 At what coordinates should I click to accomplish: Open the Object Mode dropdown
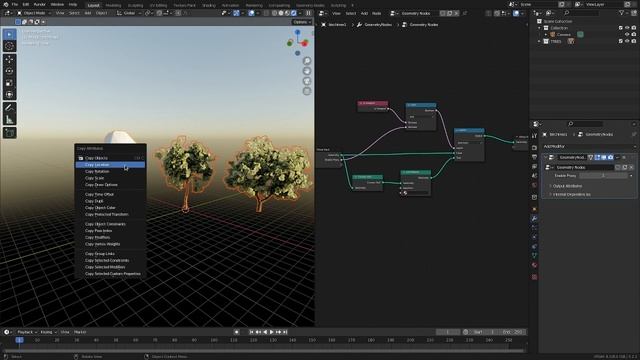pos(34,13)
